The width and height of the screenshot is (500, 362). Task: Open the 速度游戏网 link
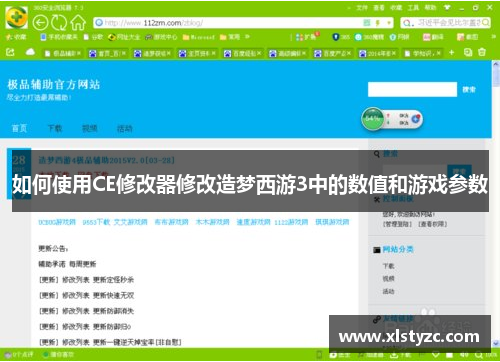(253, 222)
